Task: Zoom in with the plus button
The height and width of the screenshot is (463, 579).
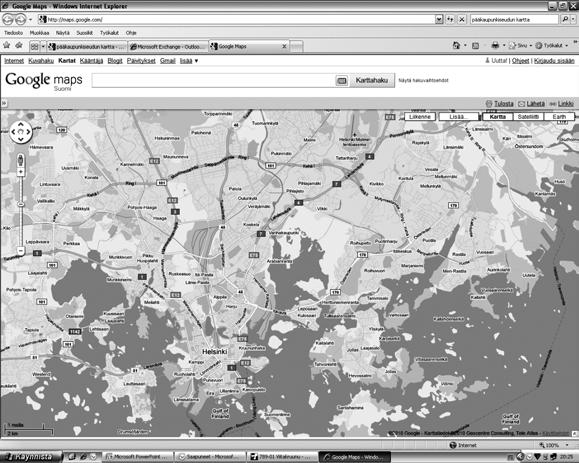Action: tap(21, 172)
